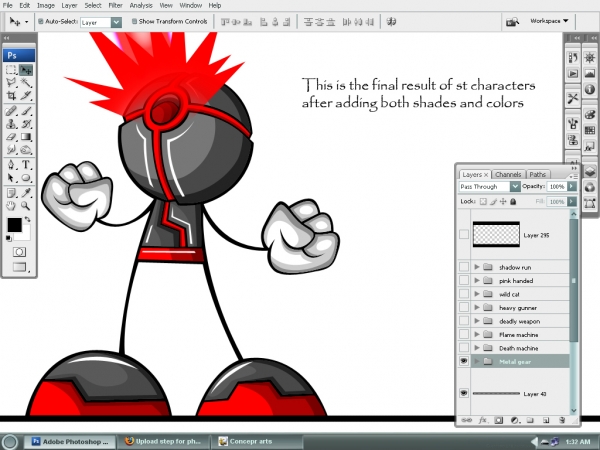
Task: Select the Blur tool
Action: (x=11, y=149)
